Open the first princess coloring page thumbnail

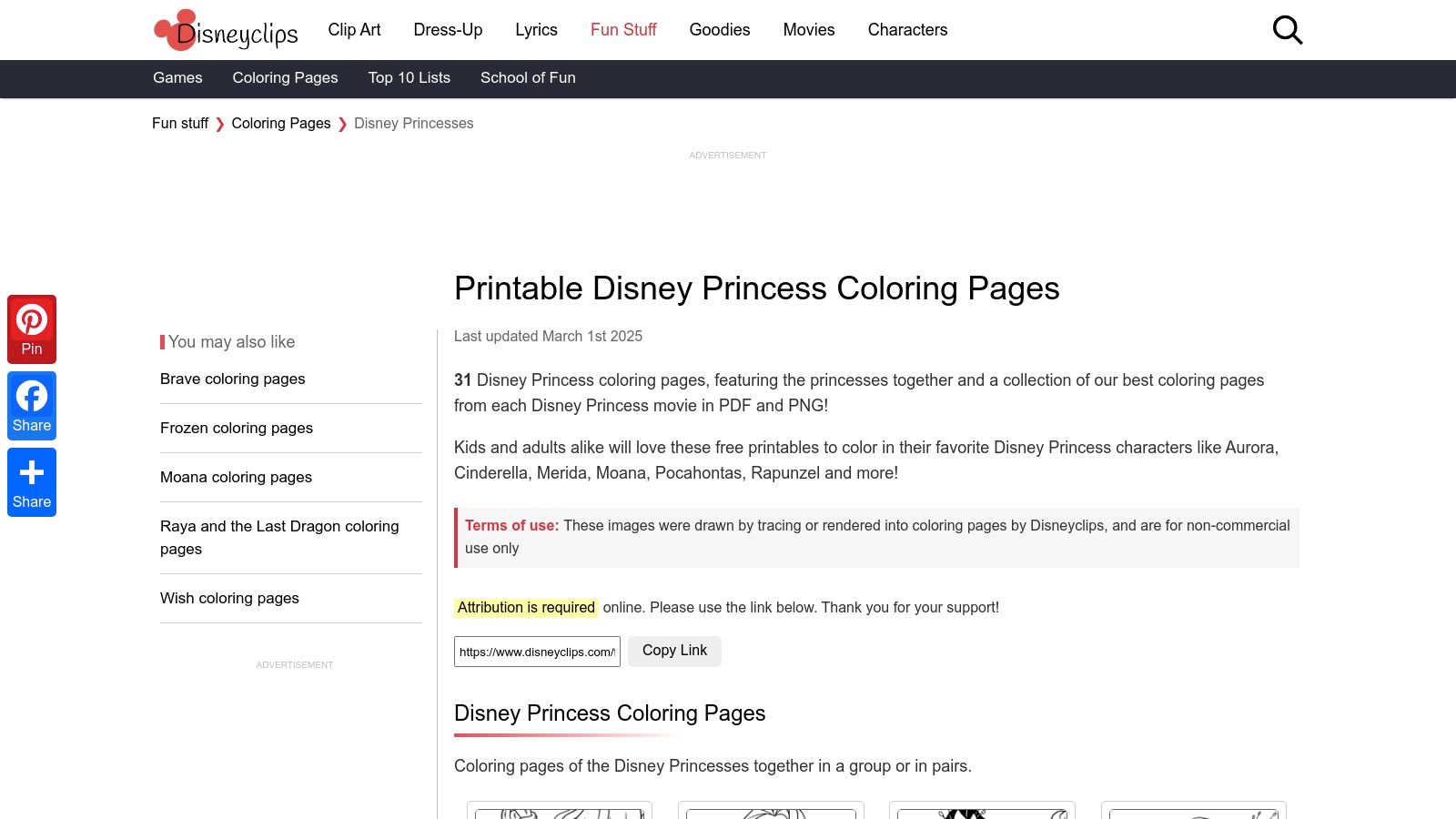click(560, 810)
